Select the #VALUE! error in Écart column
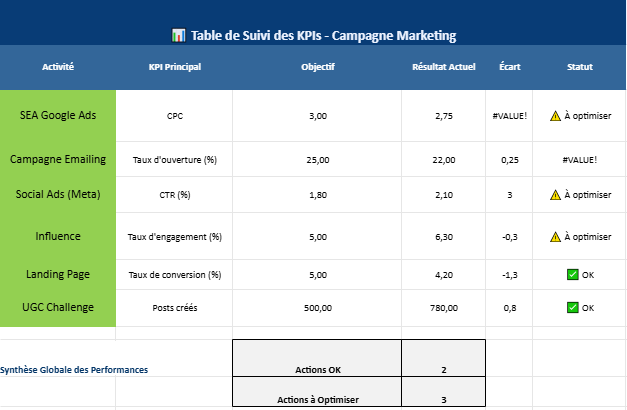The width and height of the screenshot is (627, 410). click(509, 116)
